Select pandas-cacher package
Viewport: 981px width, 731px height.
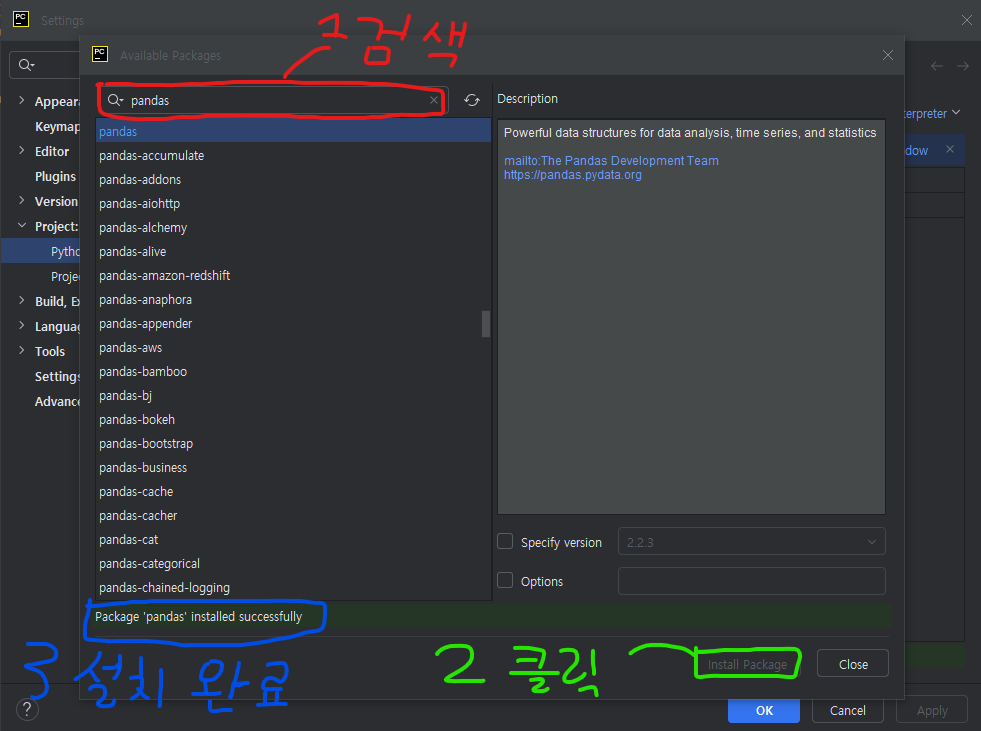click(x=293, y=515)
